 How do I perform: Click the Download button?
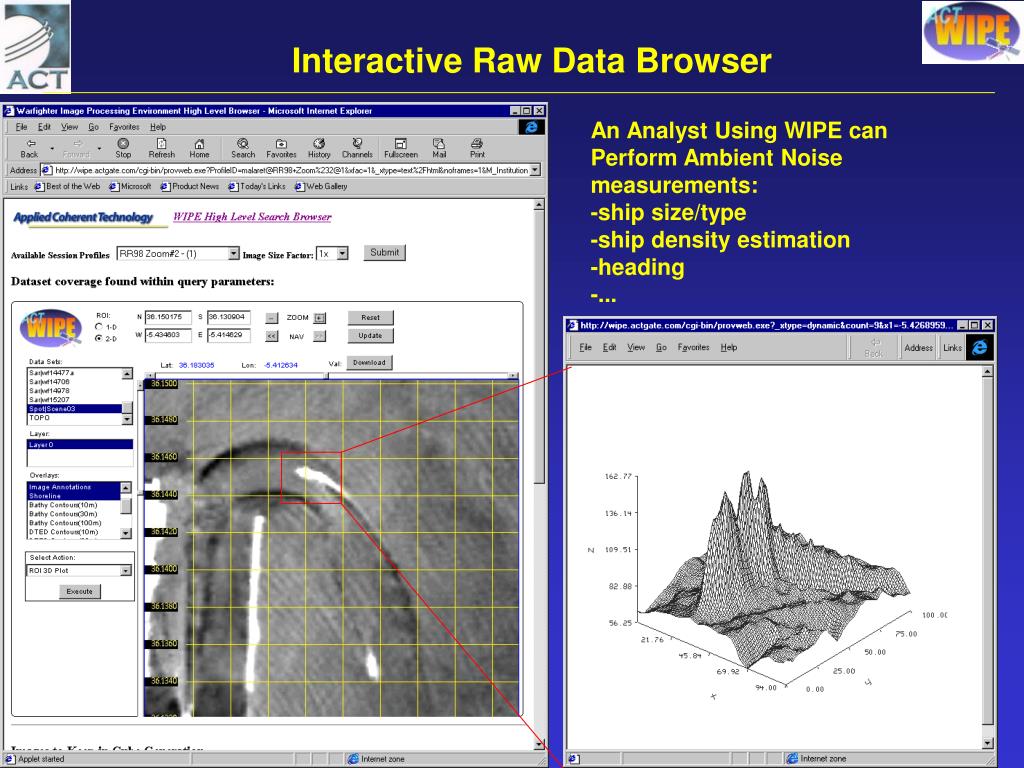pos(369,362)
